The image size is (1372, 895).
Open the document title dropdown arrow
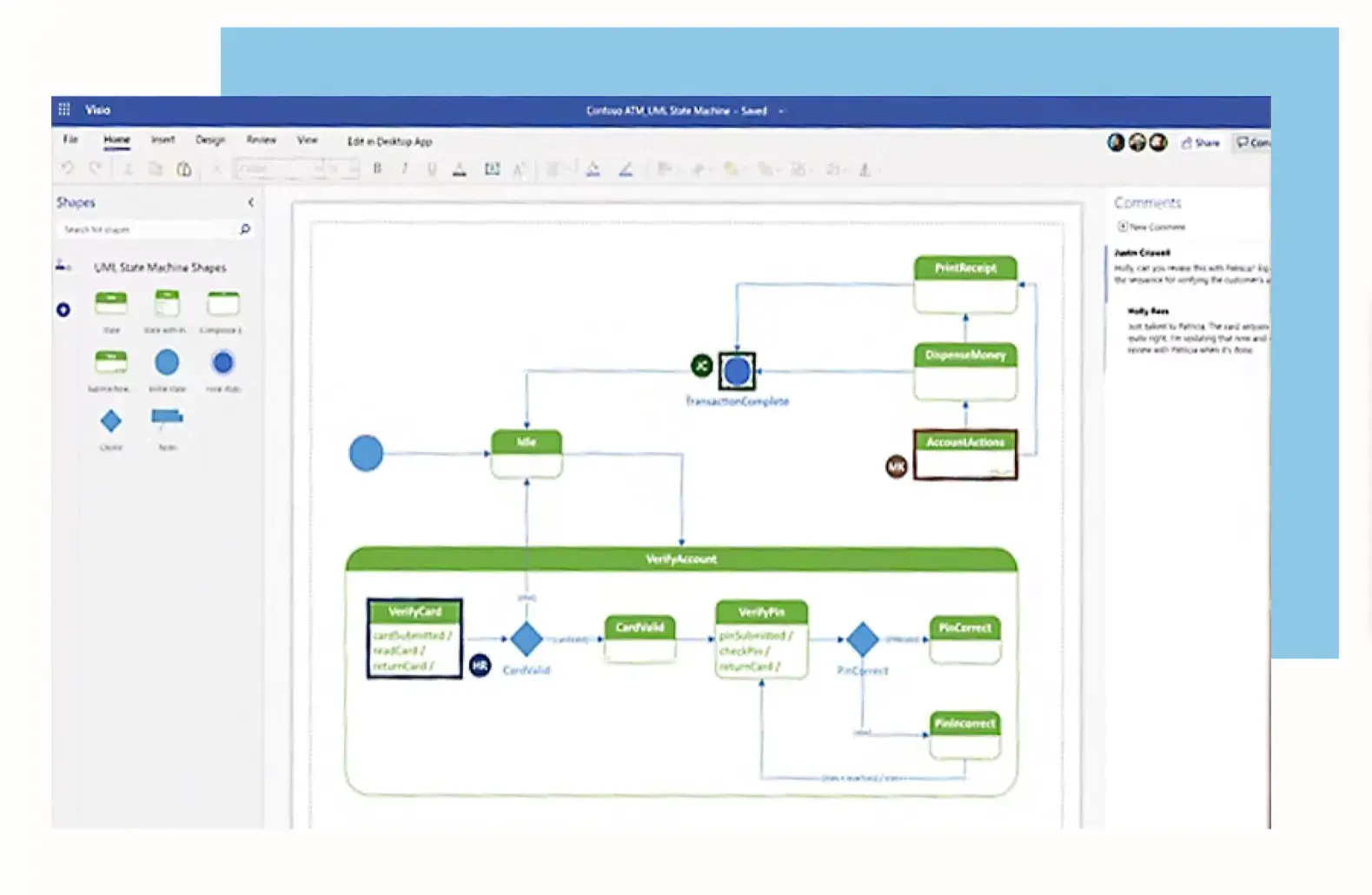[781, 110]
